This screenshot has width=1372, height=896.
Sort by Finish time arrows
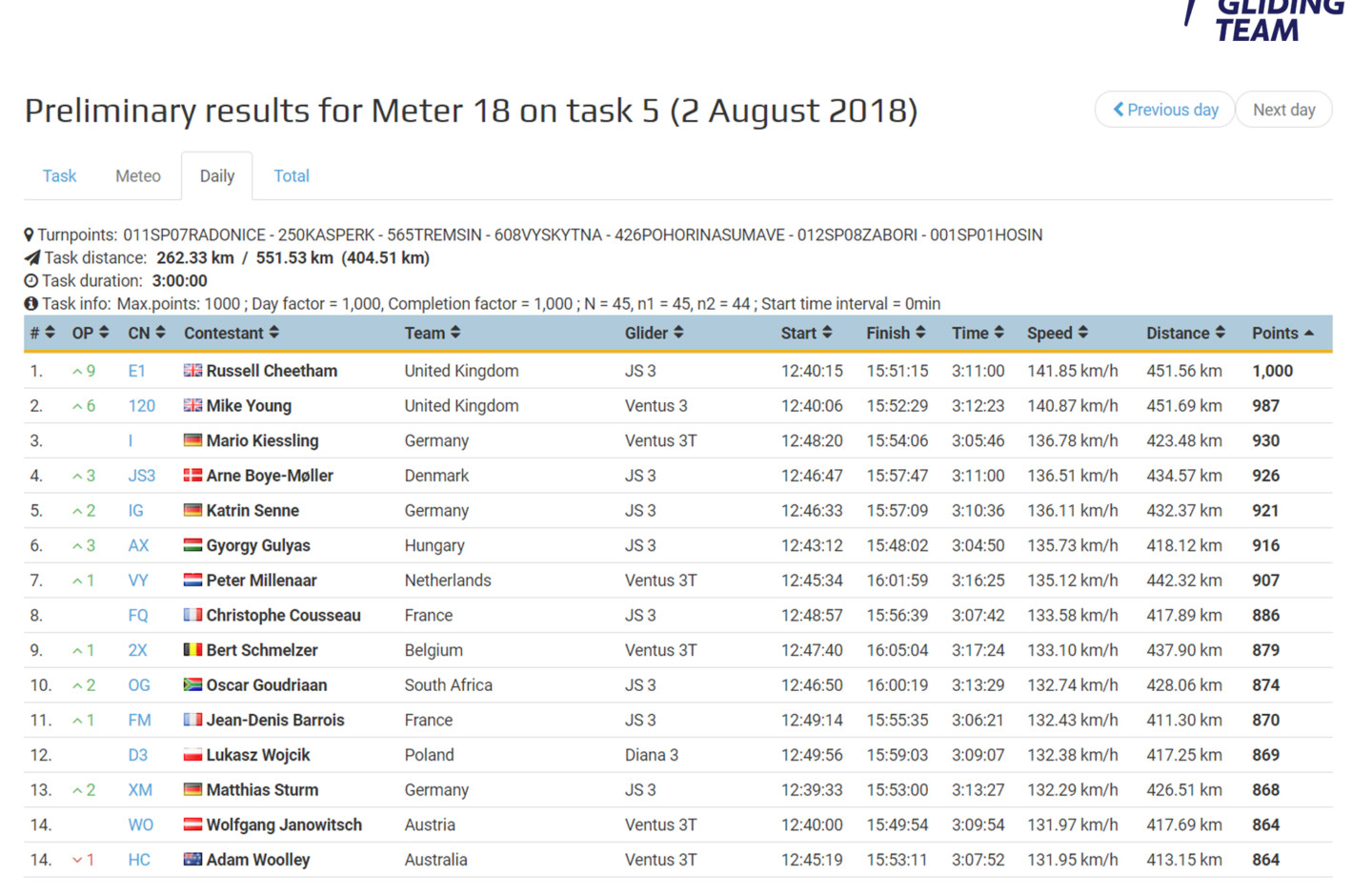pyautogui.click(x=920, y=333)
